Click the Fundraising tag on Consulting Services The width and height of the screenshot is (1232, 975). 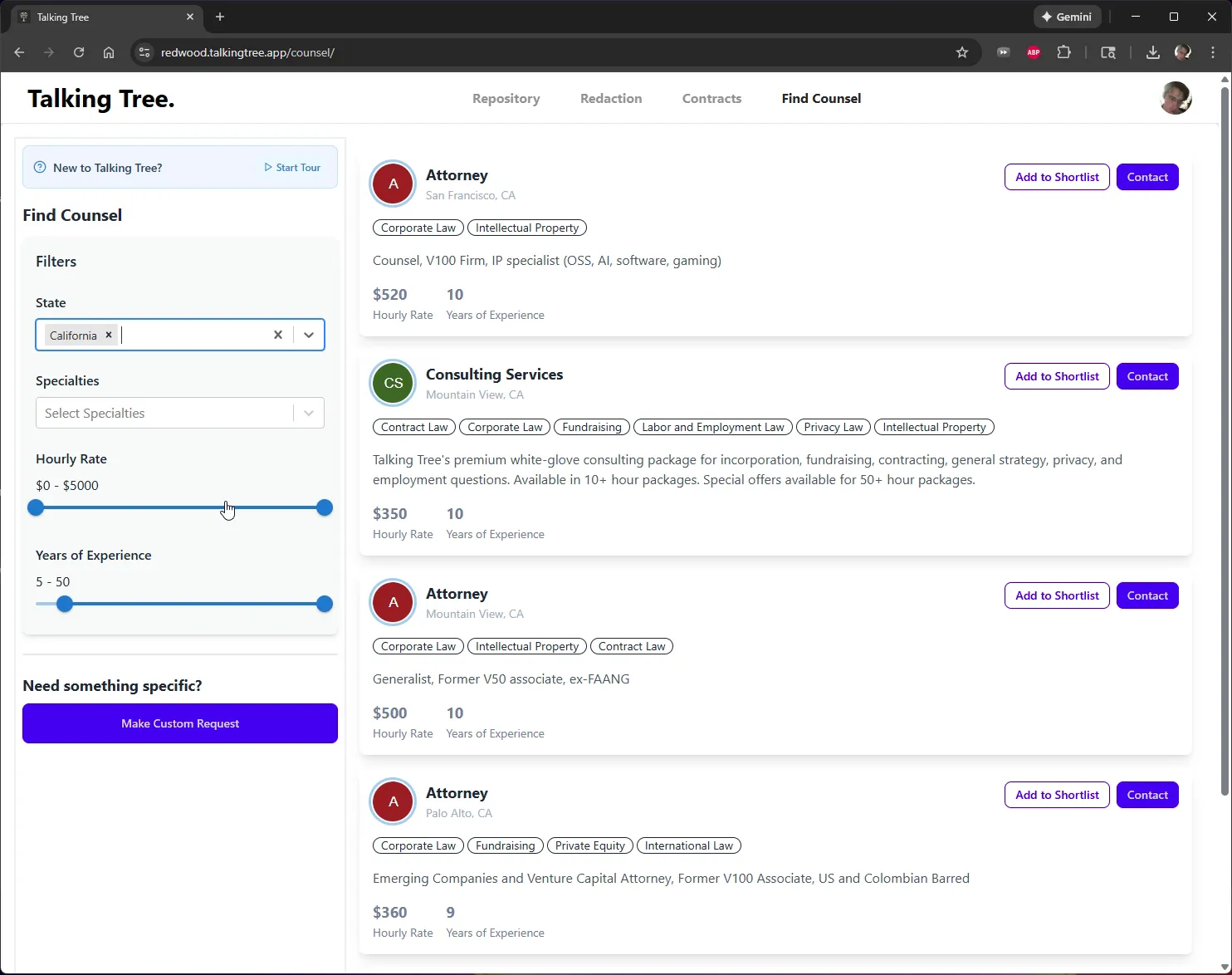[x=592, y=427]
